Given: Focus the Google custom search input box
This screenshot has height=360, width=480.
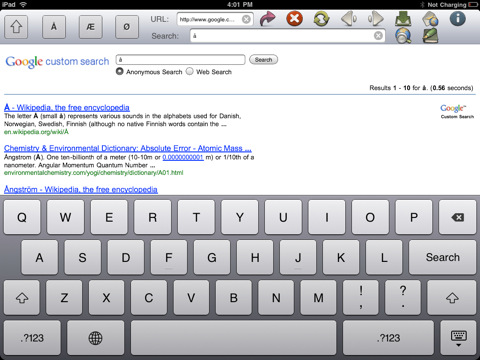Looking at the screenshot, I should [180, 60].
